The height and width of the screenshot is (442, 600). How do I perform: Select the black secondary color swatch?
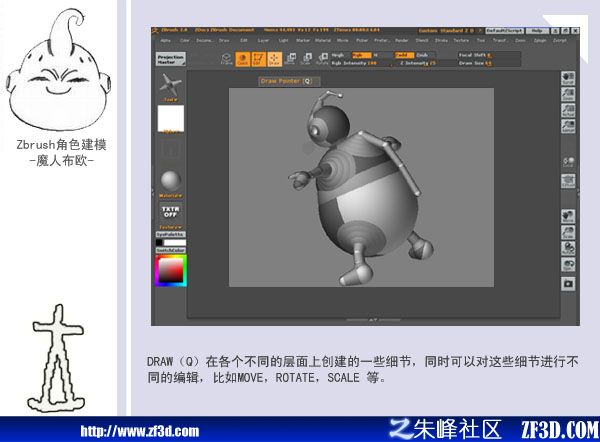click(159, 242)
